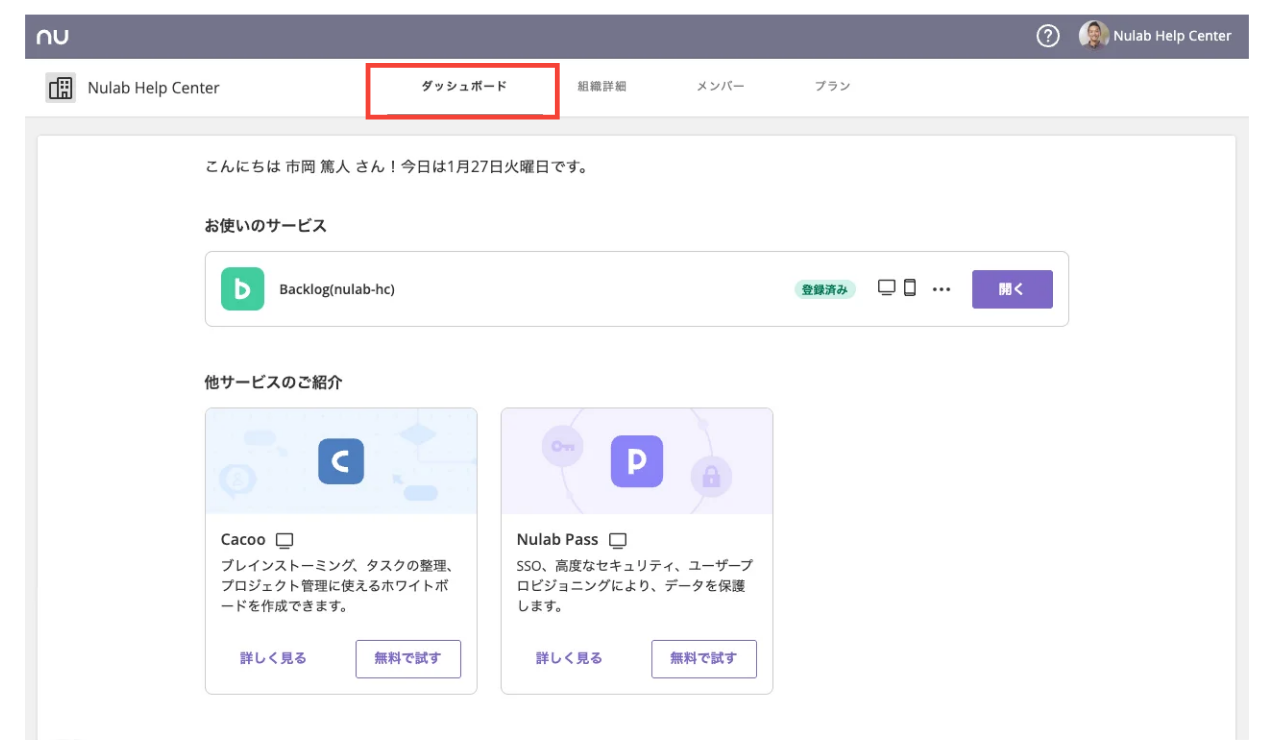Click the 開く button for Backlog

[x=1012, y=289]
